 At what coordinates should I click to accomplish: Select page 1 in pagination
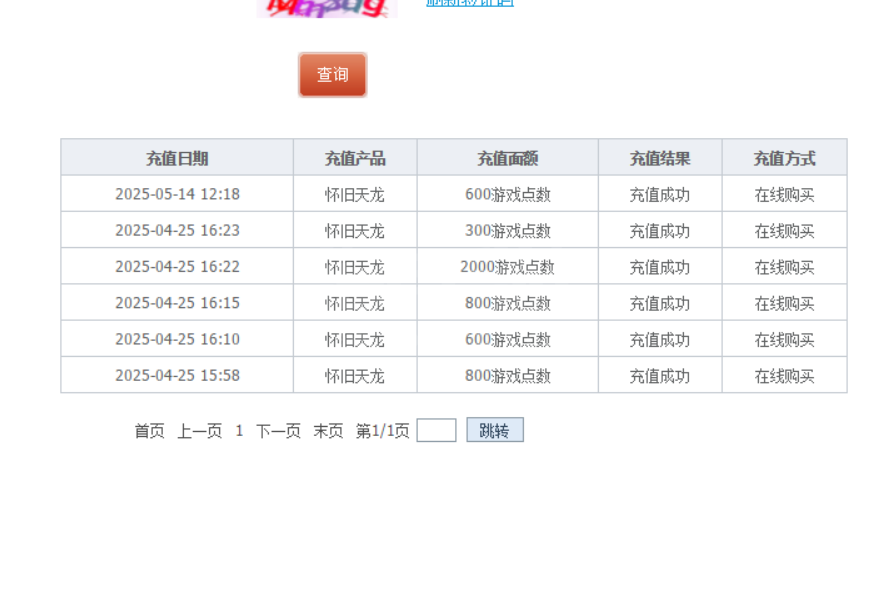(239, 431)
